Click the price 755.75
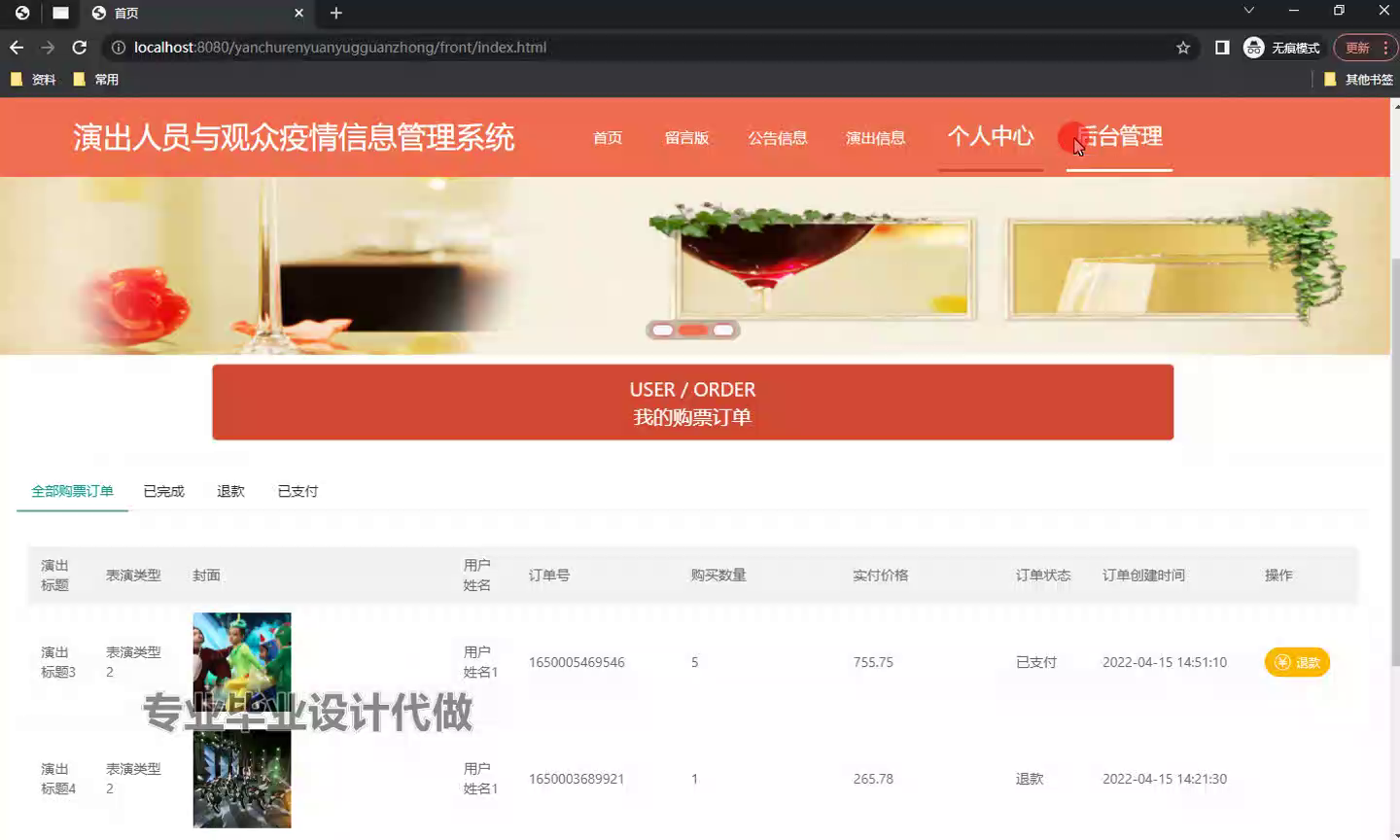Viewport: 1400px width, 840px height. (x=873, y=662)
